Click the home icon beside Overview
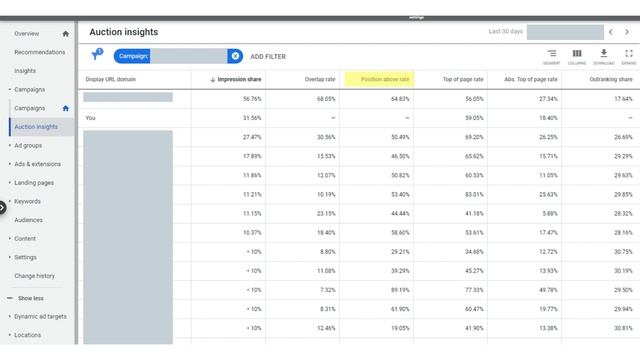640x360 pixels. (66, 34)
